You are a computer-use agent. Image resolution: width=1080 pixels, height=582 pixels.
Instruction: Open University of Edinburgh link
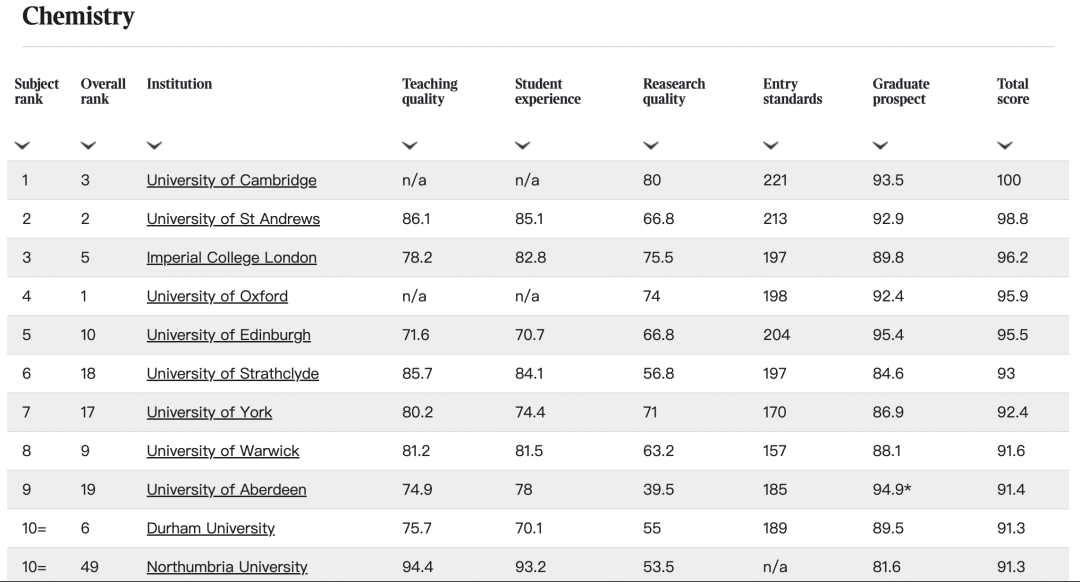(x=228, y=335)
